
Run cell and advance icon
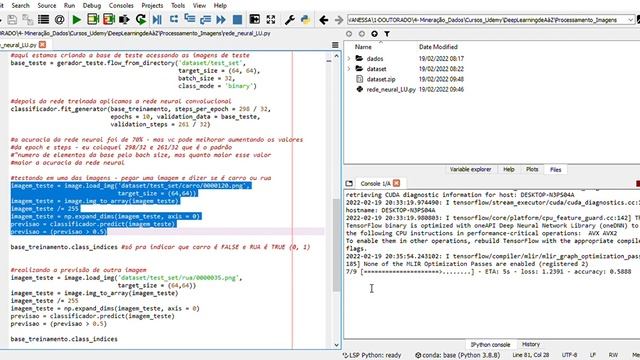109,20
